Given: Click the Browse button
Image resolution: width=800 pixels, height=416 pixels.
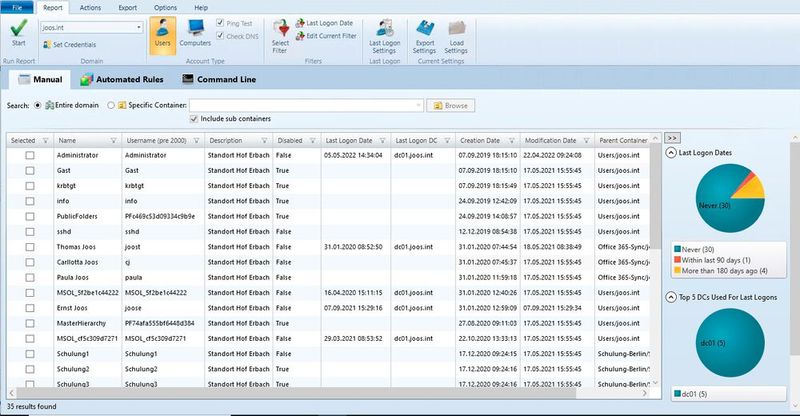Looking at the screenshot, I should (450, 105).
